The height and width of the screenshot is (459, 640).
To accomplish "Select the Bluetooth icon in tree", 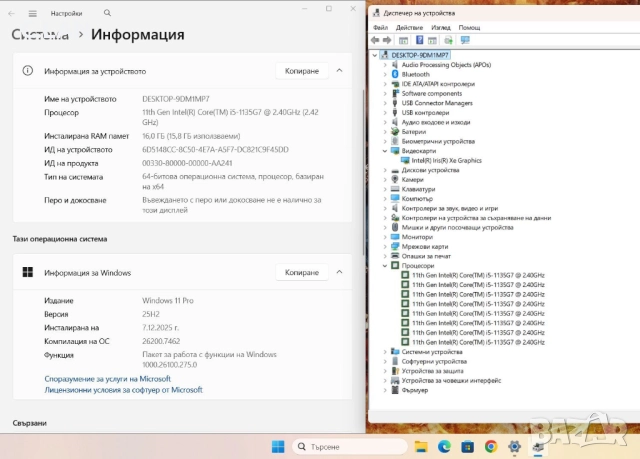I will 395,74.
